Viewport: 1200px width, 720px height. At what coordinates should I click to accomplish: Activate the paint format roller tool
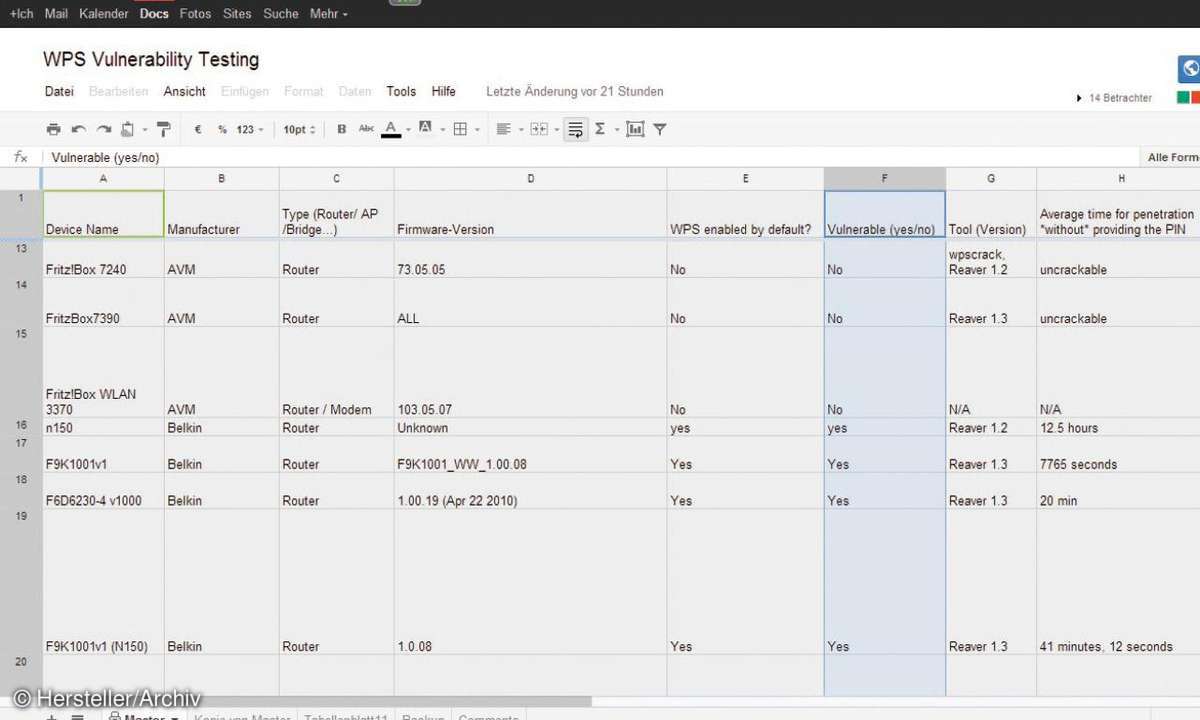click(164, 129)
